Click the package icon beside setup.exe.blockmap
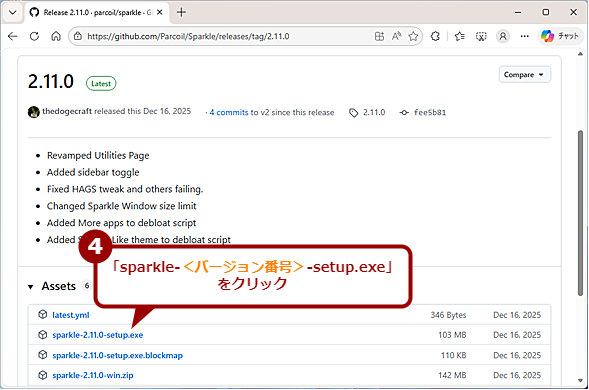The width and height of the screenshot is (589, 390). [42, 355]
